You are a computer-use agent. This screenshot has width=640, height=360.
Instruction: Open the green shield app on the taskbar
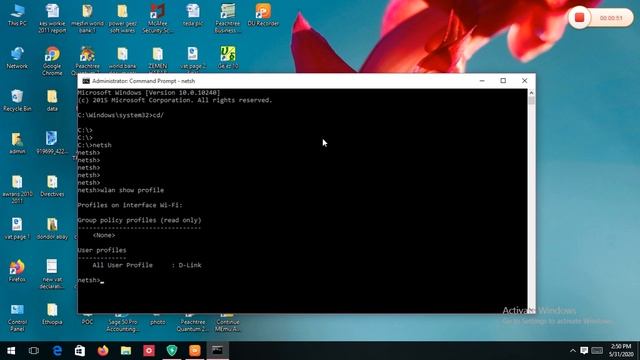coord(172,351)
